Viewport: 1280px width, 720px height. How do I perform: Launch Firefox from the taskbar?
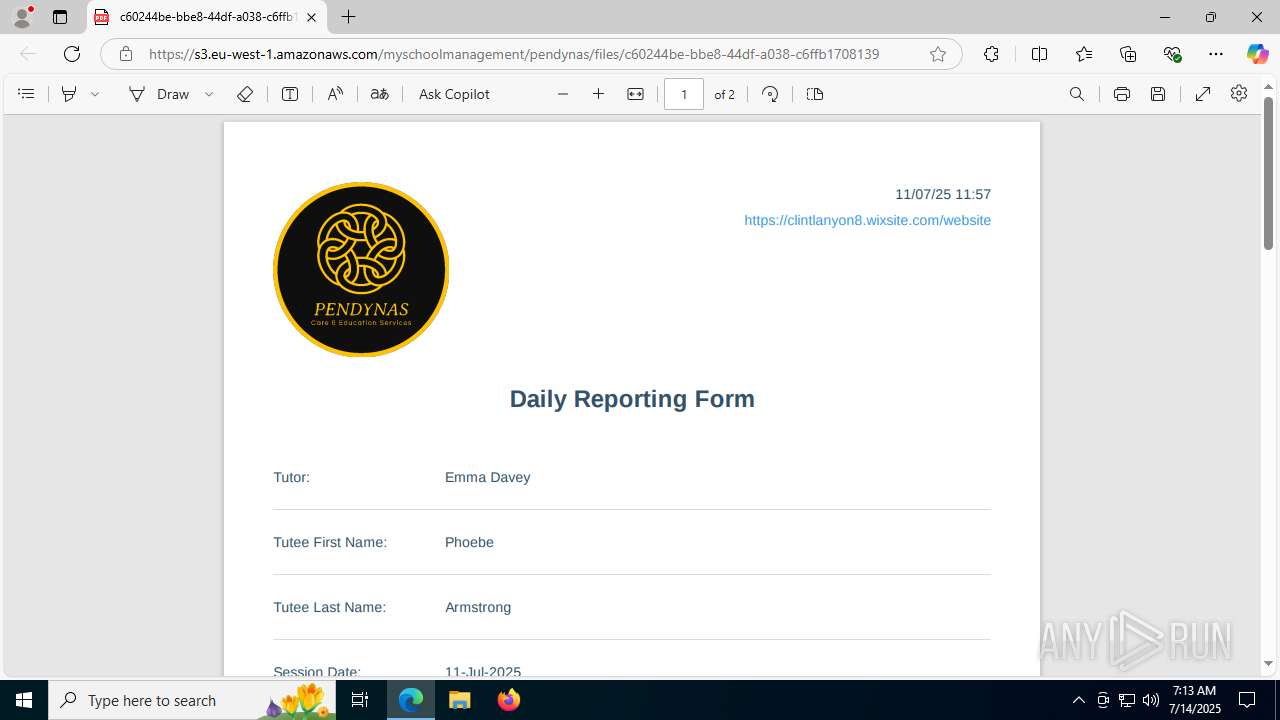(509, 700)
